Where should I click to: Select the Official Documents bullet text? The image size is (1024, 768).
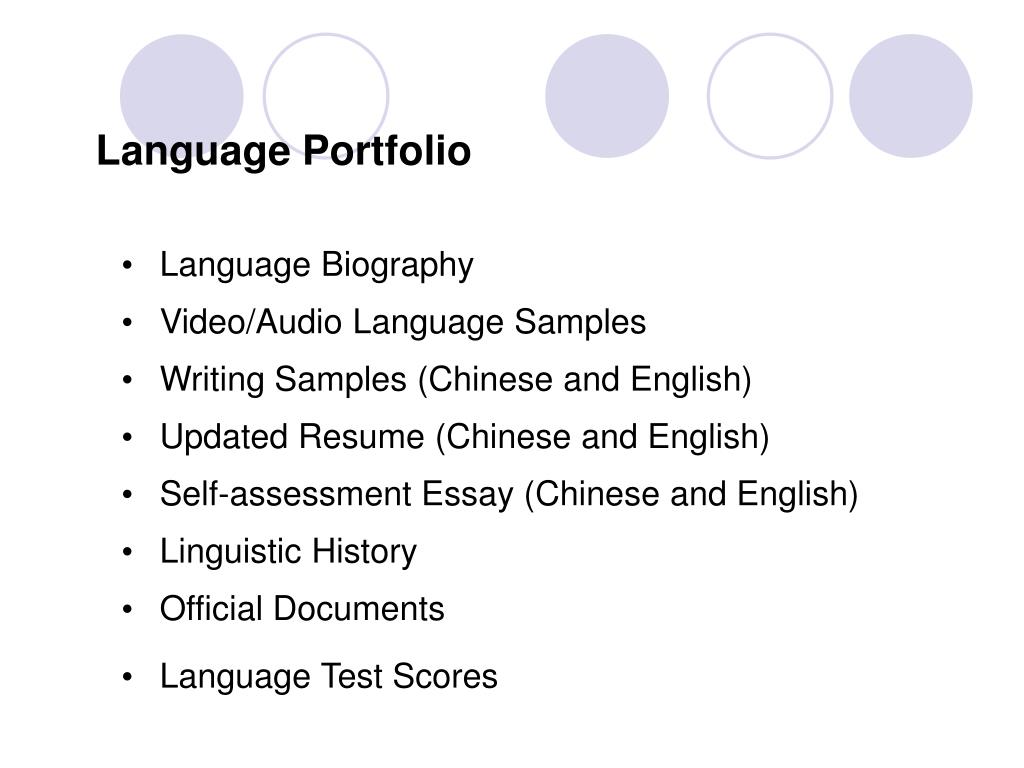(302, 609)
